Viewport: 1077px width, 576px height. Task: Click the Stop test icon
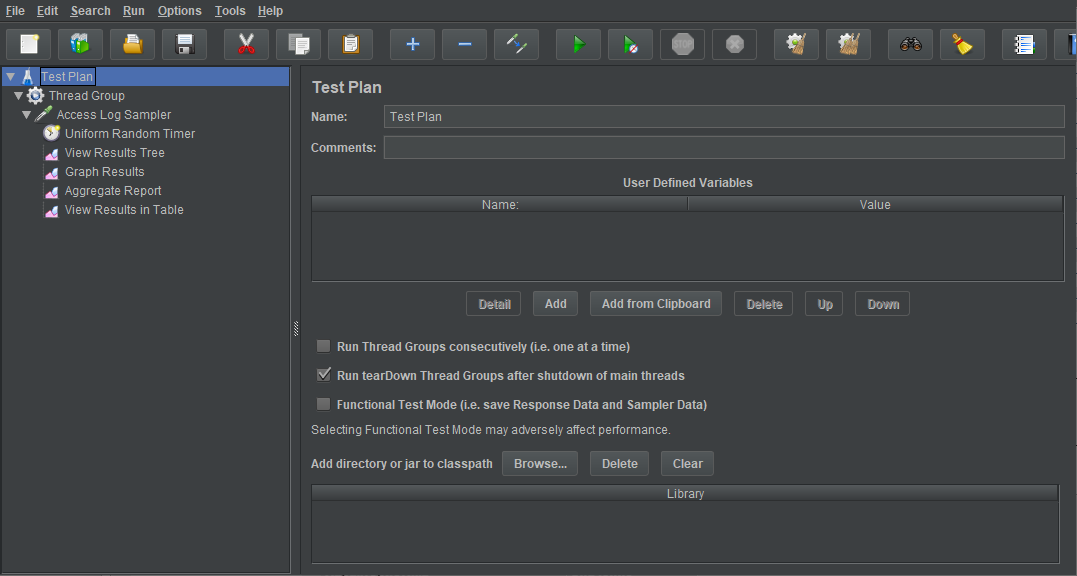point(683,45)
